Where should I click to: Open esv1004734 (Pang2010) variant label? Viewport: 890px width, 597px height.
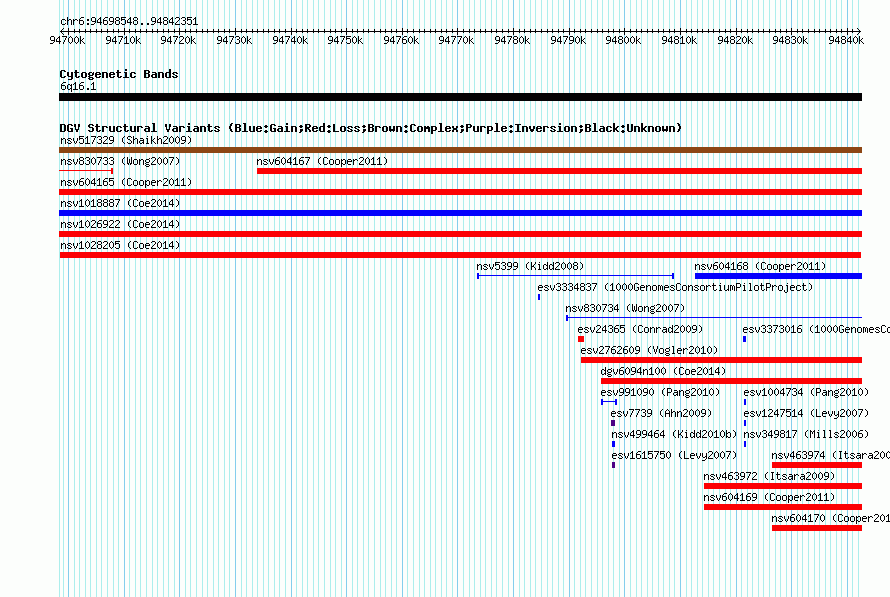tap(806, 392)
